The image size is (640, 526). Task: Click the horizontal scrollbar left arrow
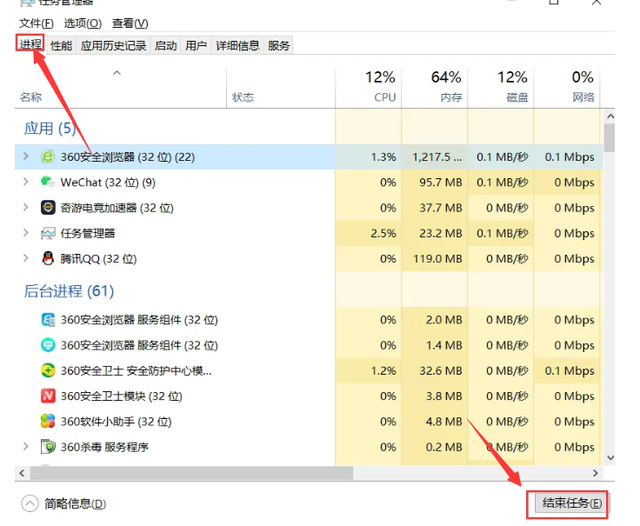pos(22,473)
